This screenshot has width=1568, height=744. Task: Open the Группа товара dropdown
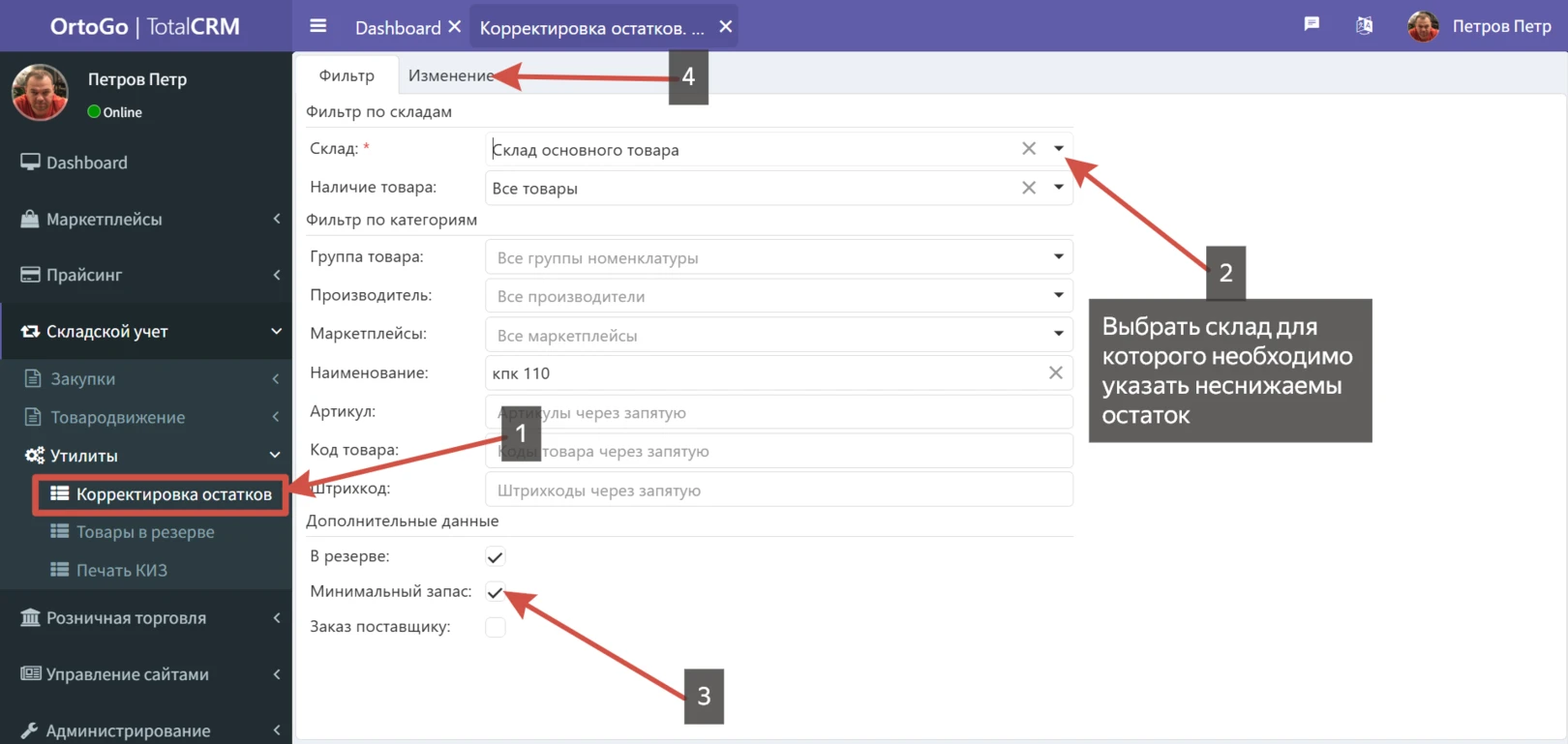(778, 257)
